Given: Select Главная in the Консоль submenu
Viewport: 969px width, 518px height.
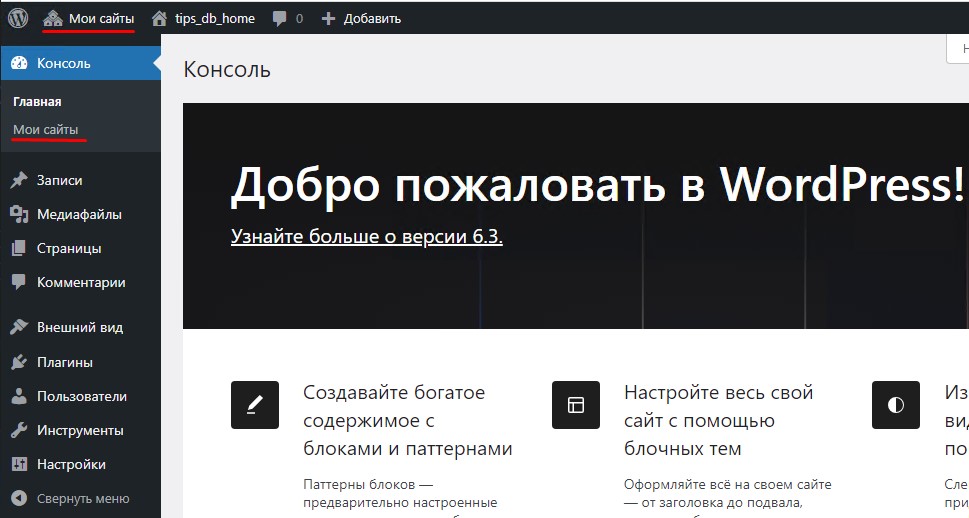Looking at the screenshot, I should (37, 102).
